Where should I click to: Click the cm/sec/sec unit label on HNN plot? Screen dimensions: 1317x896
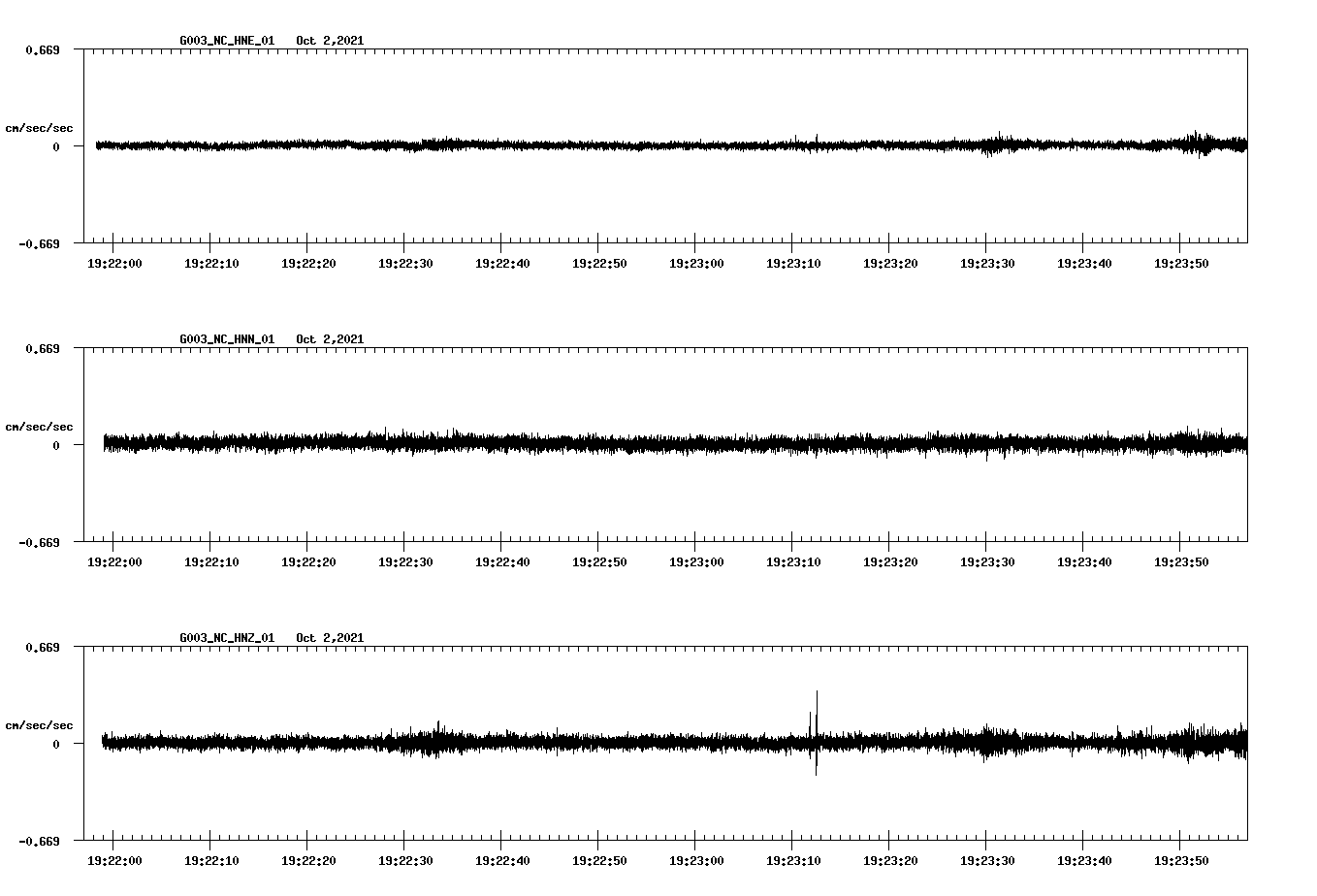point(40,427)
